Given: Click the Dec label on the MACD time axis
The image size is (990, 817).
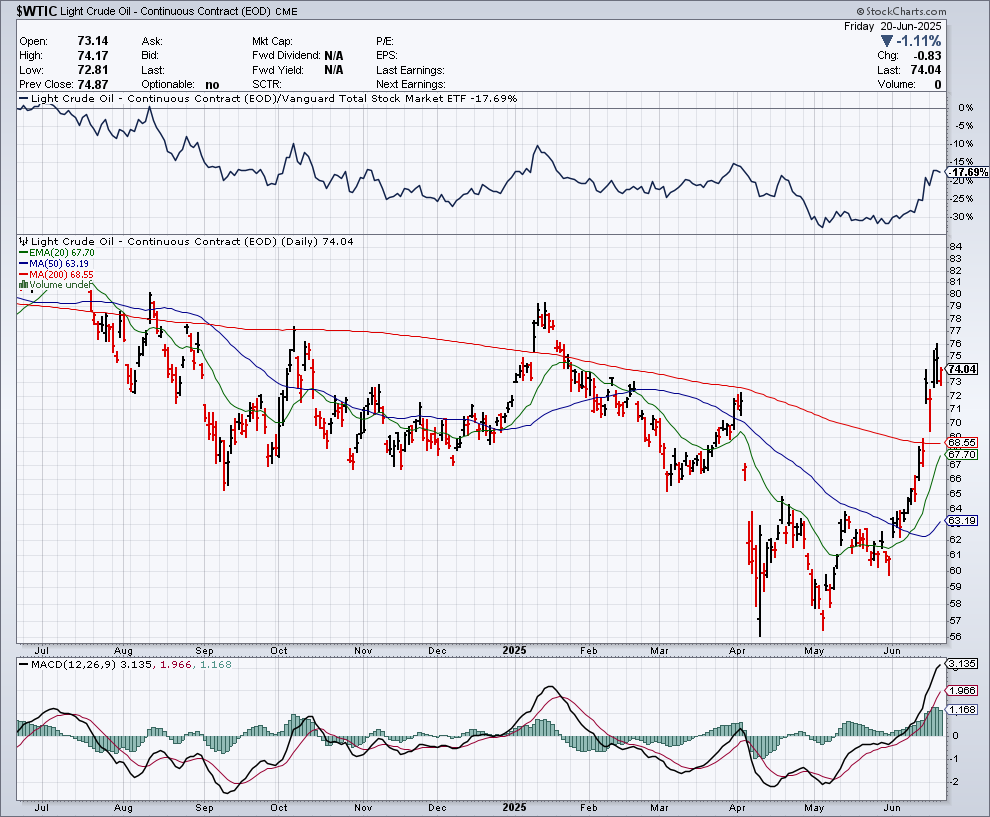Looking at the screenshot, I should [437, 808].
